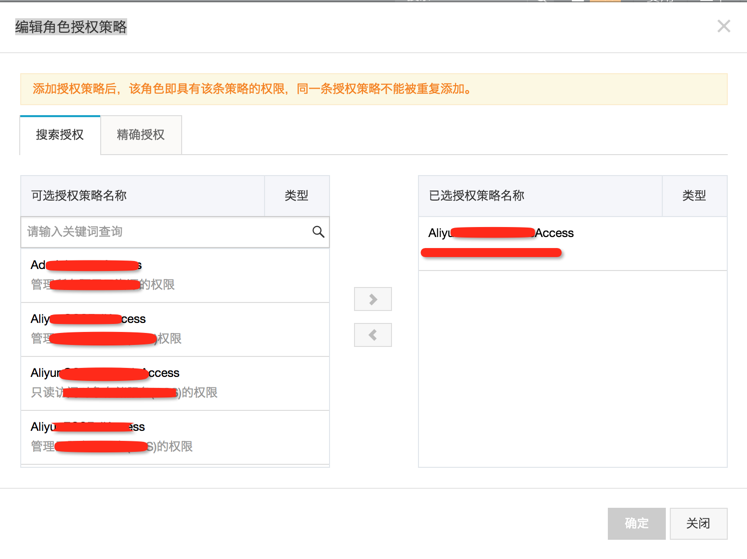Select the read-only policy described as 只读访问
This screenshot has width=747, height=559.
(175, 383)
